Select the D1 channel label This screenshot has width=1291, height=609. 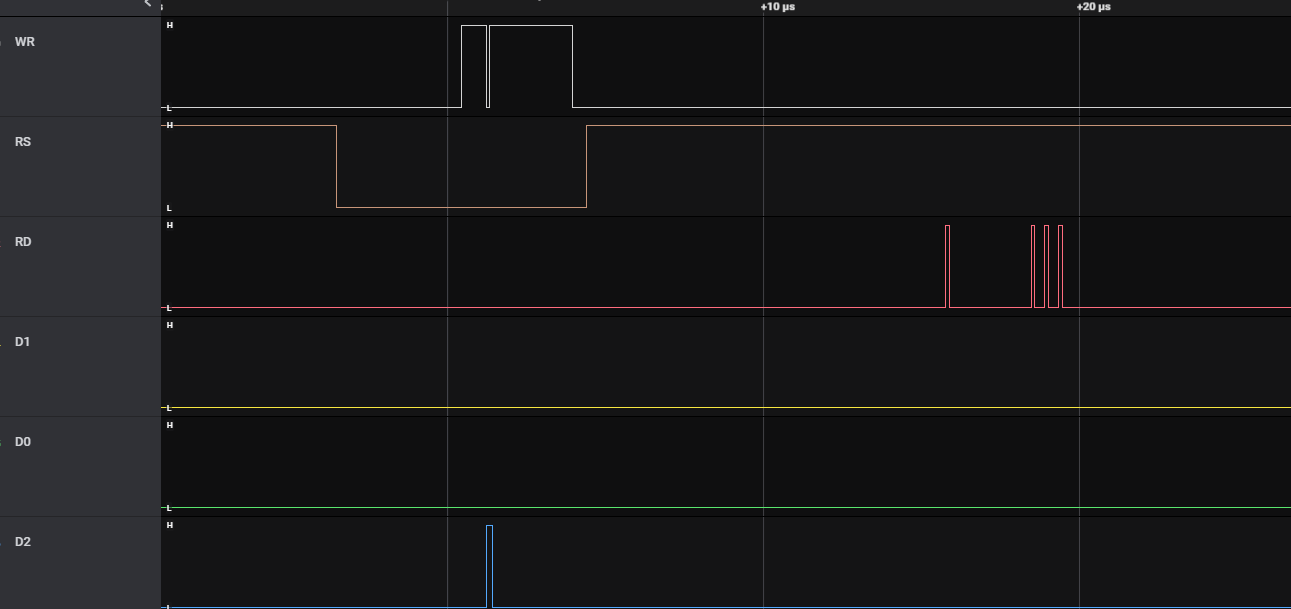(x=22, y=342)
